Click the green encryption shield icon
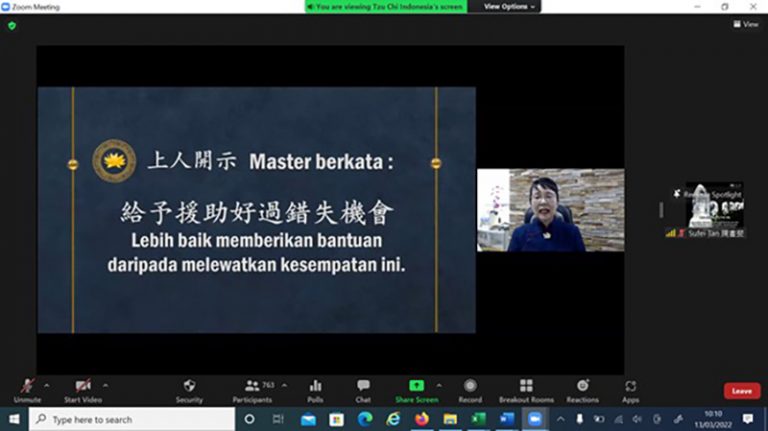This screenshot has width=768, height=431. click(12, 25)
